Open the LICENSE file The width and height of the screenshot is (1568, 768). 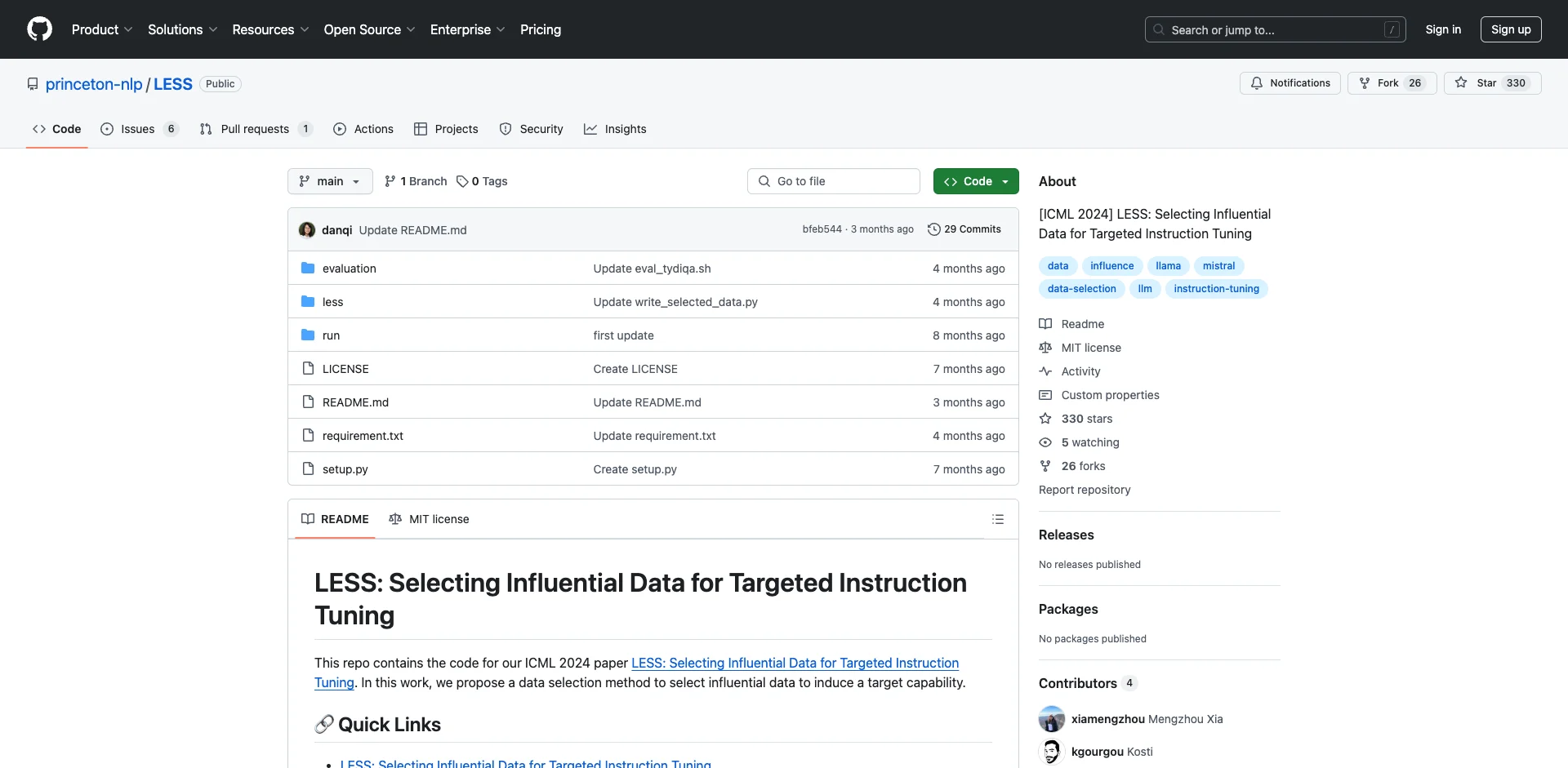click(x=345, y=369)
